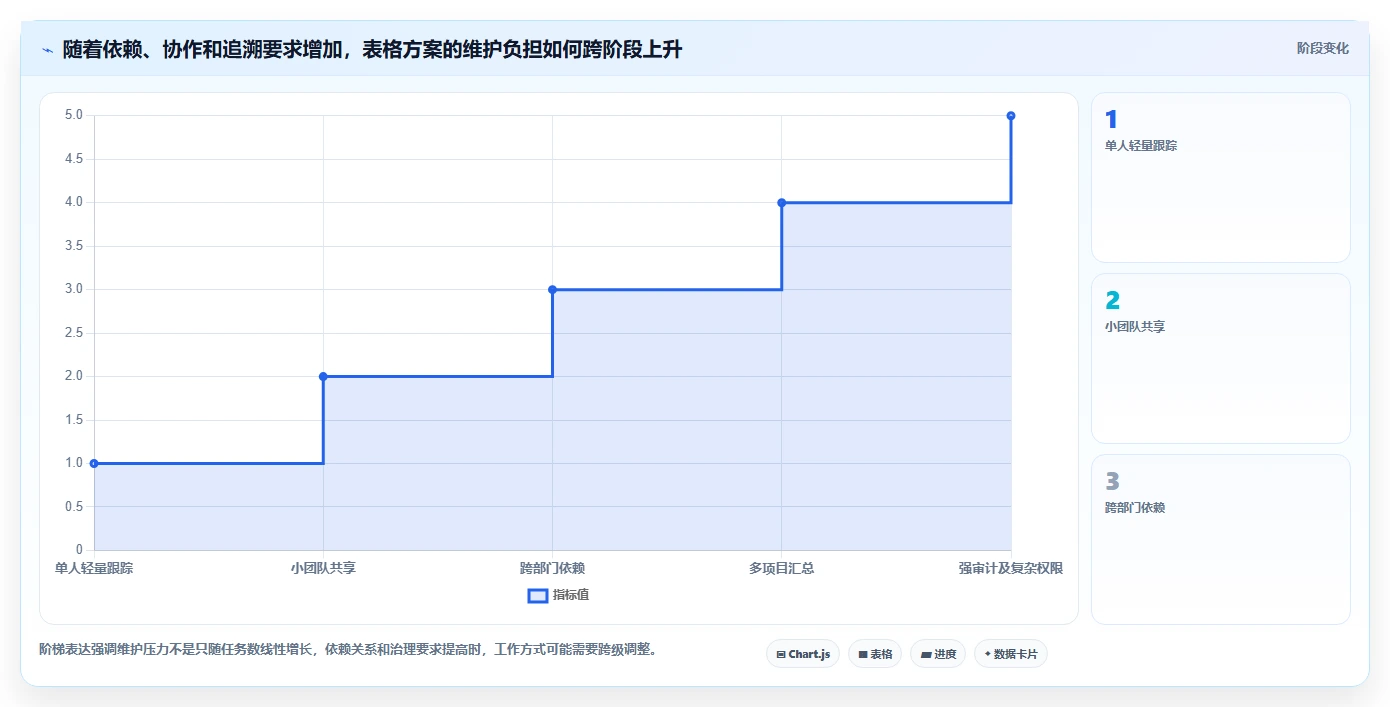Click the 阶段变化 label in header
Screen dimensions: 1390x707
[1323, 48]
